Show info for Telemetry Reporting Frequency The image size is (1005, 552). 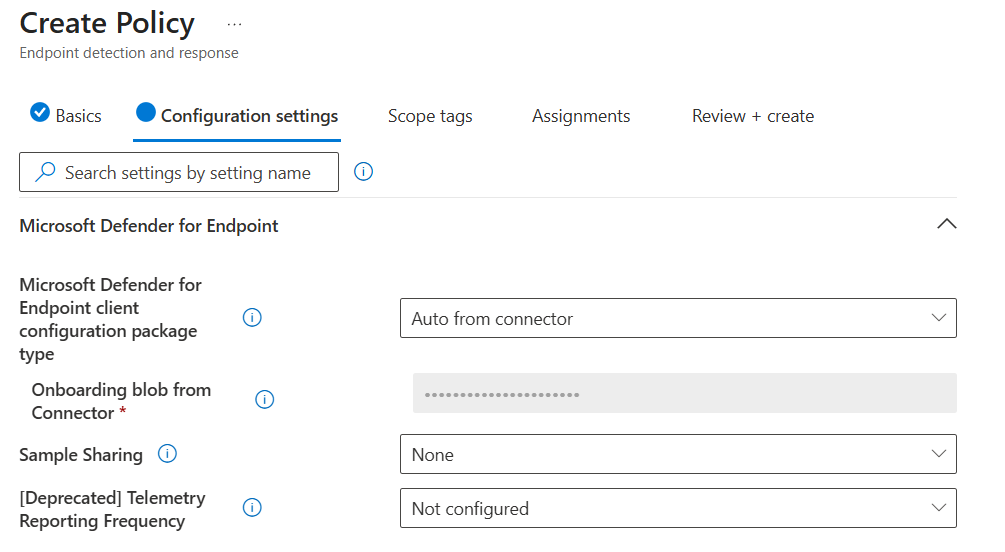pyautogui.click(x=253, y=508)
